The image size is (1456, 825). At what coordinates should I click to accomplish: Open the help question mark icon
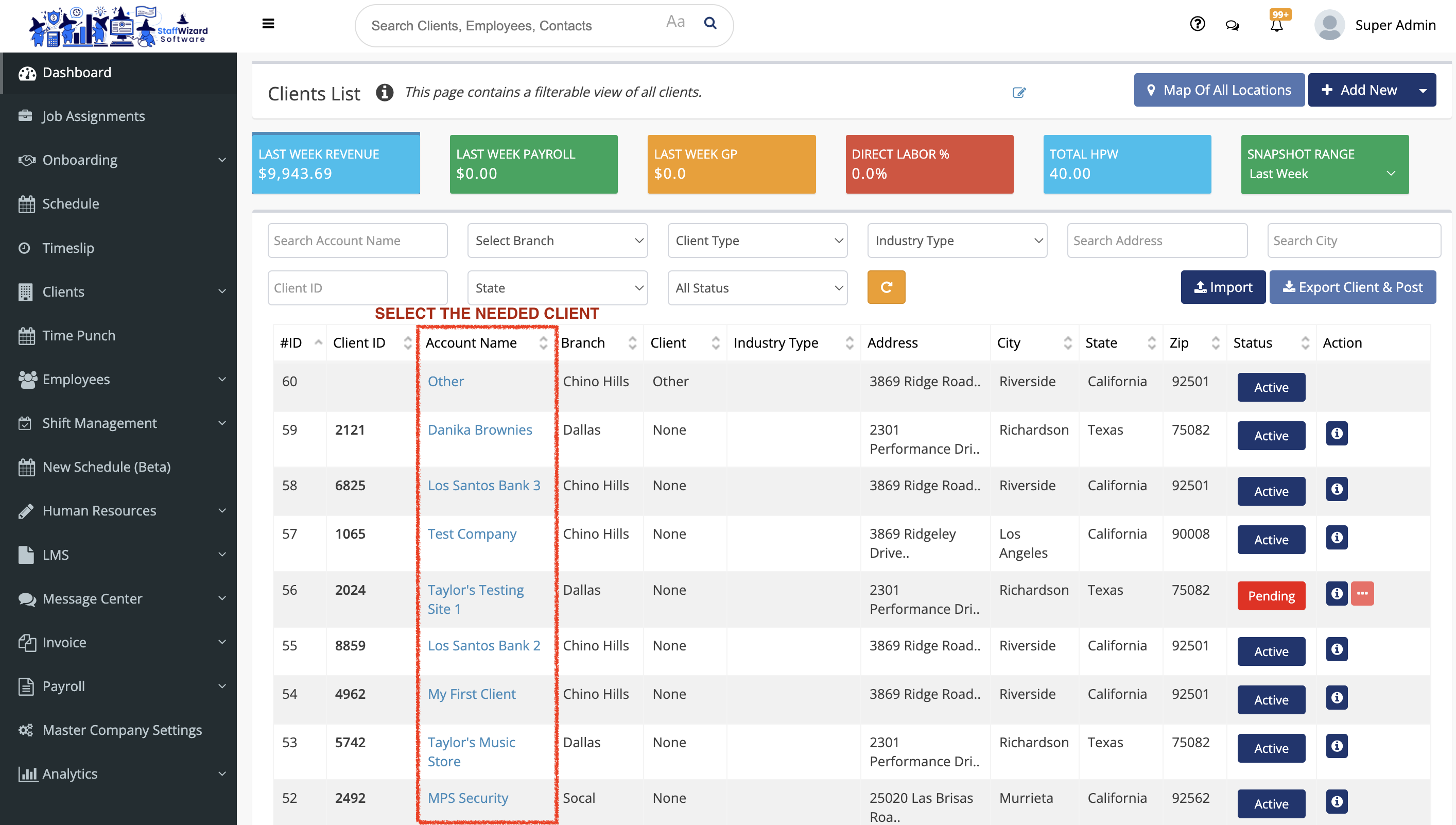pos(1197,24)
